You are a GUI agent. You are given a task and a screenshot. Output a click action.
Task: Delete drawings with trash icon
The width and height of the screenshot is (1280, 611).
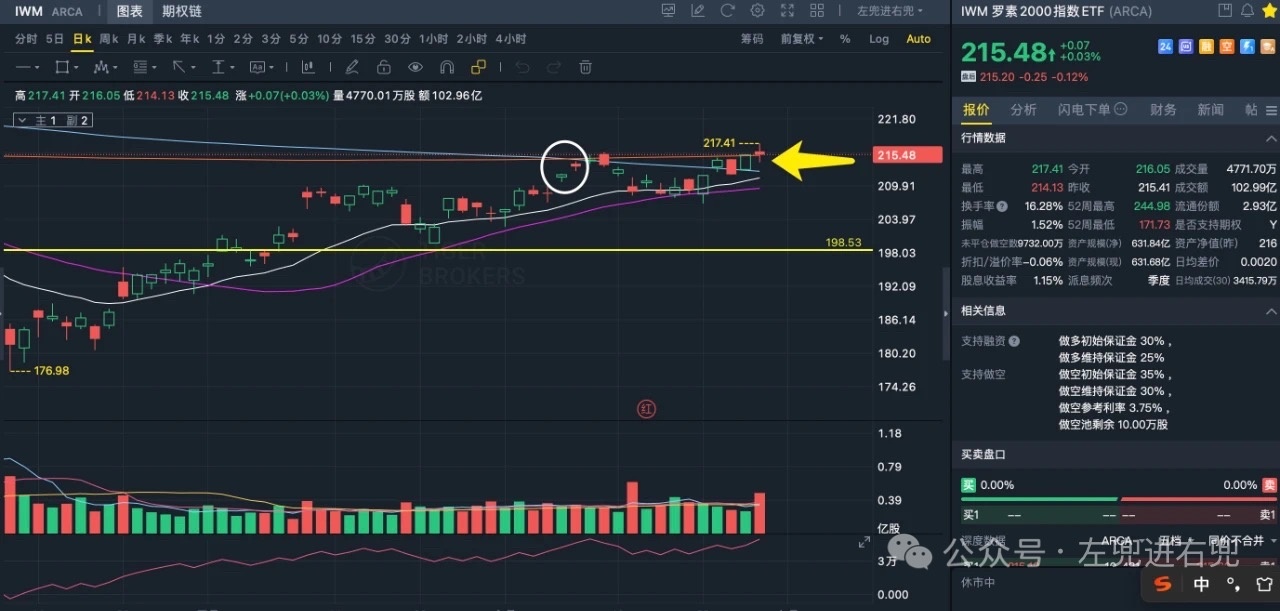pos(586,67)
